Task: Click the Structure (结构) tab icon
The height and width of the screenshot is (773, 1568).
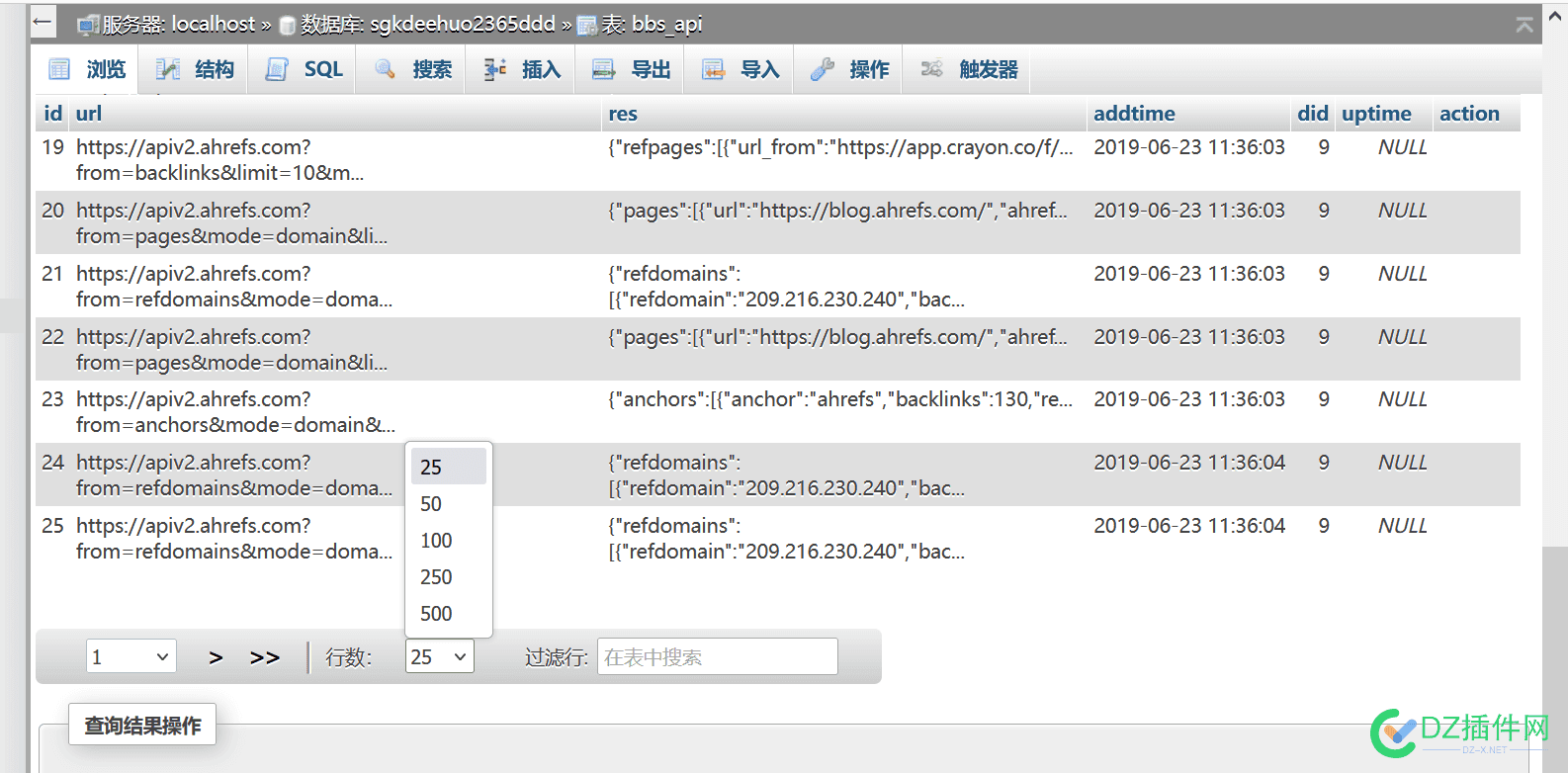Action: coord(168,69)
